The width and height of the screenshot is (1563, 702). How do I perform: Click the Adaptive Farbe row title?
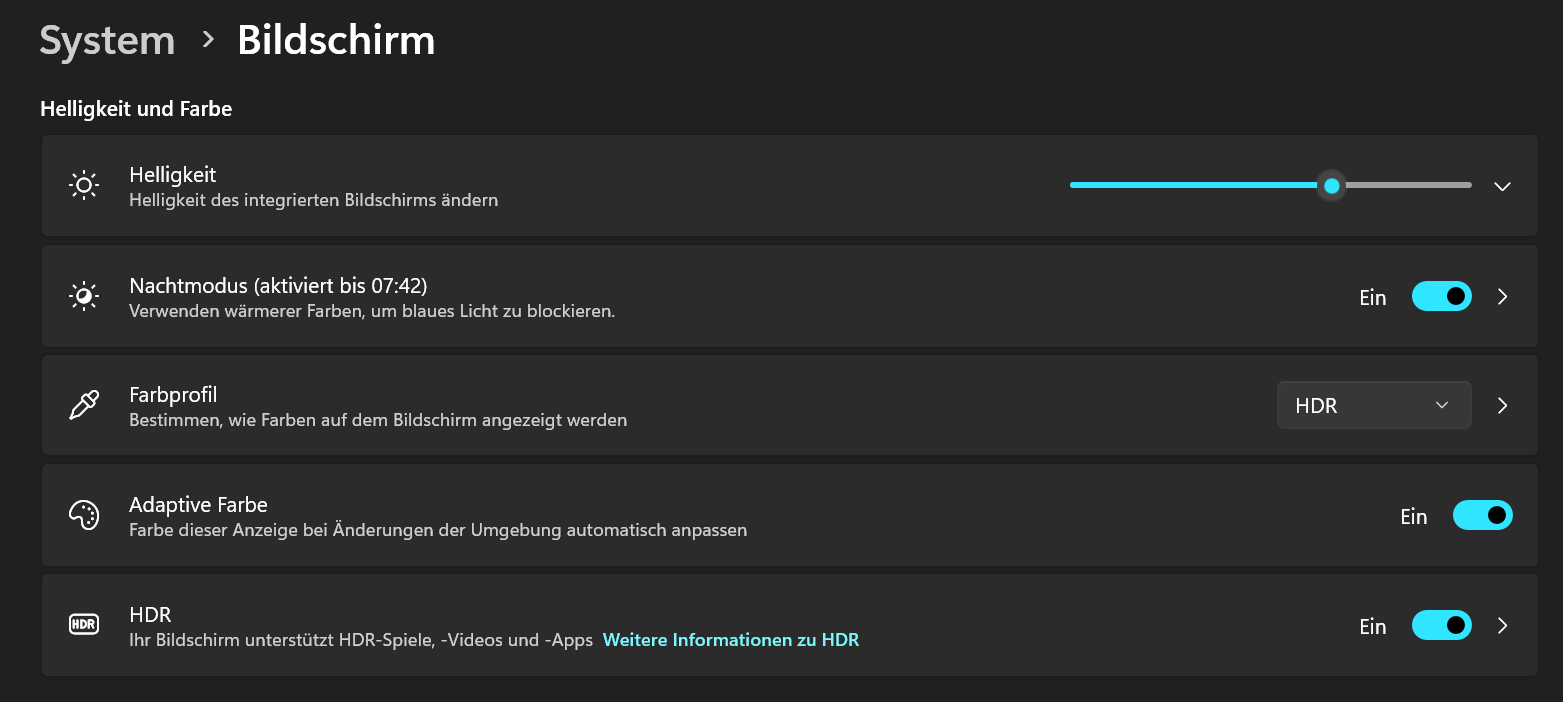tap(198, 505)
